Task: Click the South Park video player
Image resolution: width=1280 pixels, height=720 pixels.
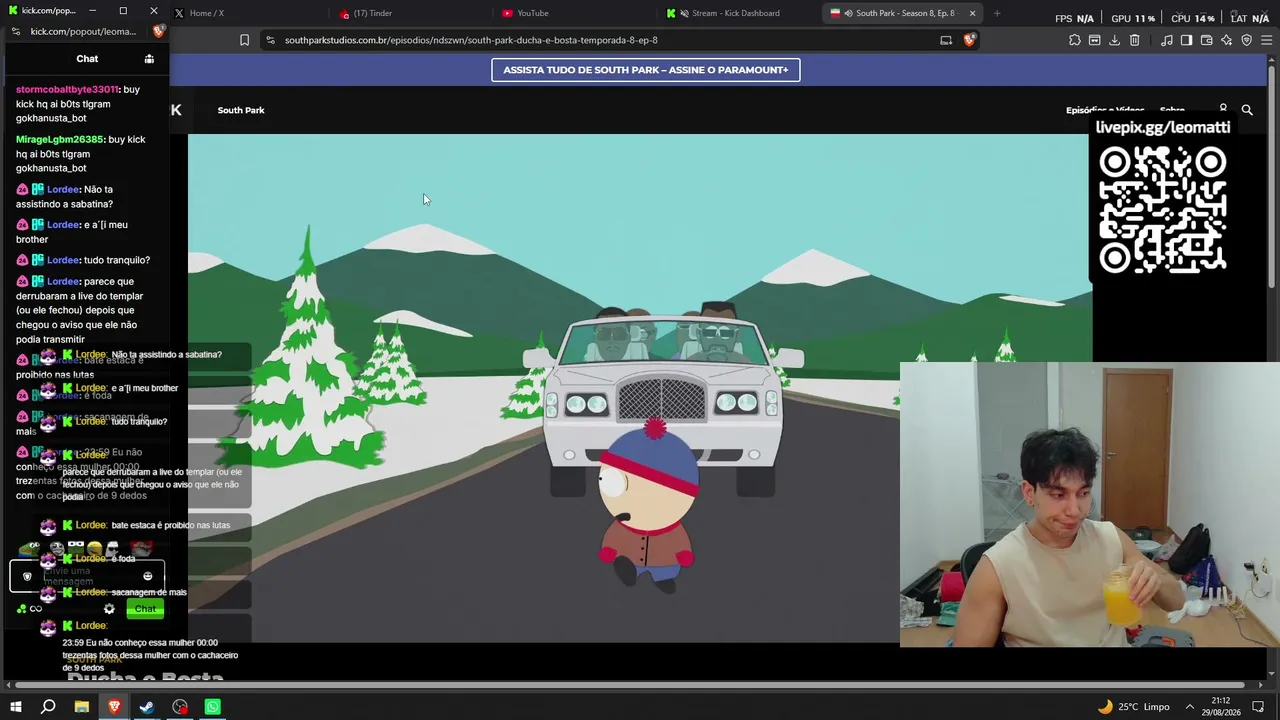Action: pyautogui.click(x=640, y=388)
